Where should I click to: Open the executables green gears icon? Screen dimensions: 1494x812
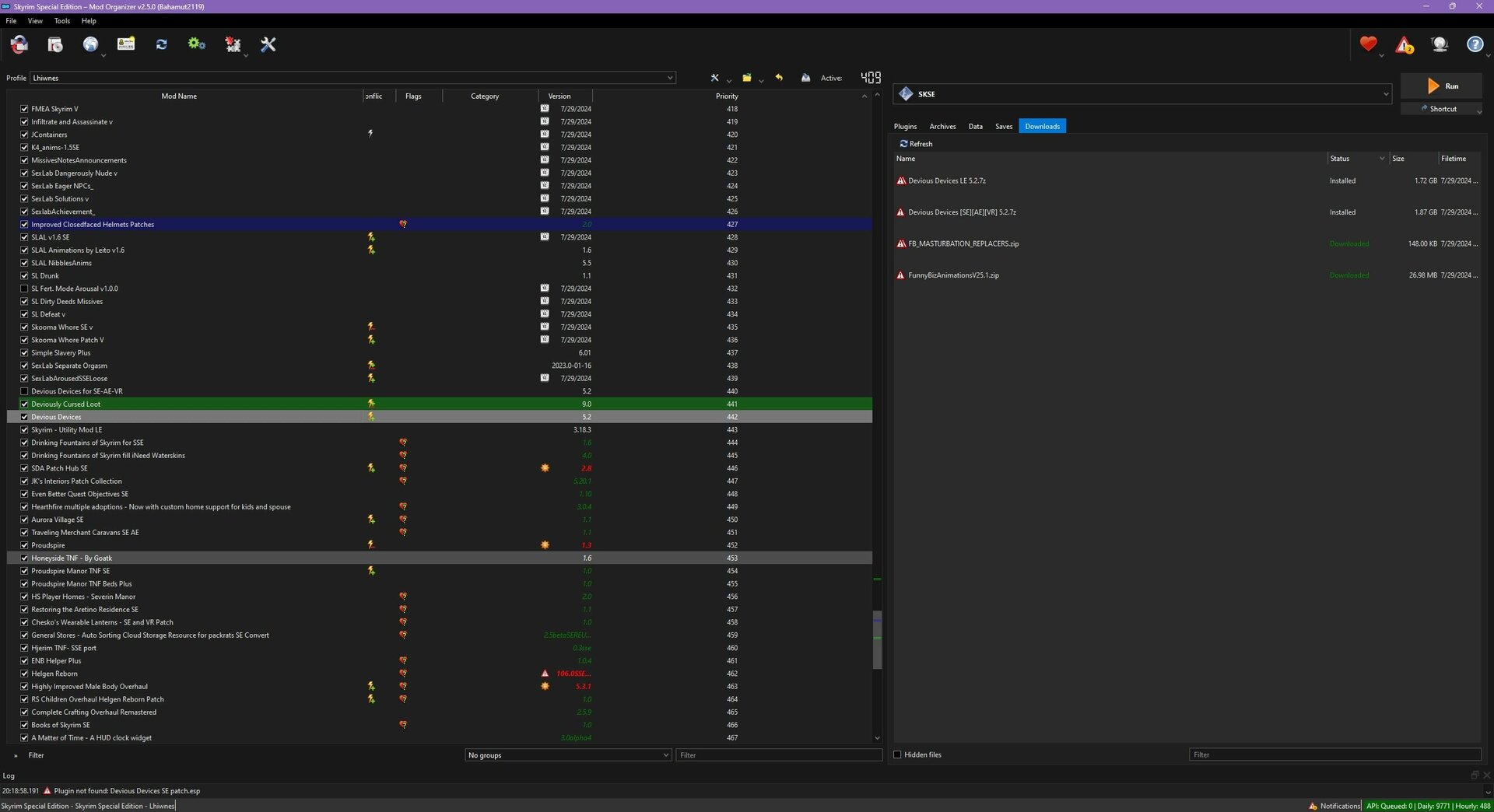(x=197, y=44)
